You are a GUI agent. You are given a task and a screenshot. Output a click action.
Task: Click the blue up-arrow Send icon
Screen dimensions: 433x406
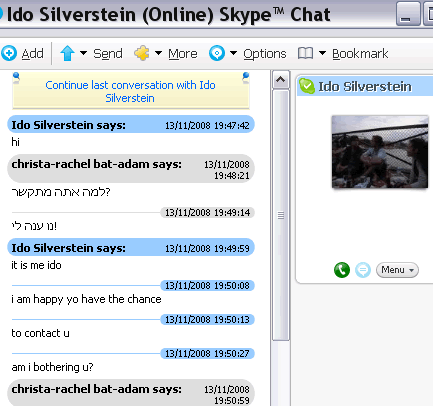tap(67, 53)
